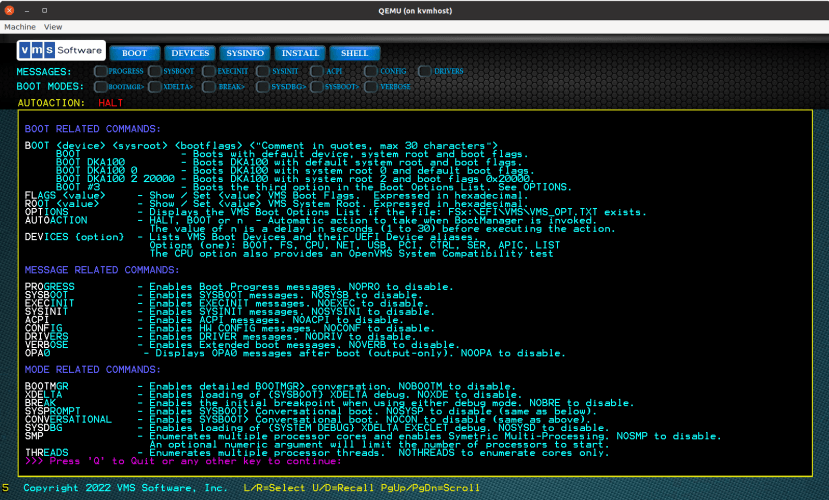Toggle CONFIG messages checkbox

coord(371,71)
